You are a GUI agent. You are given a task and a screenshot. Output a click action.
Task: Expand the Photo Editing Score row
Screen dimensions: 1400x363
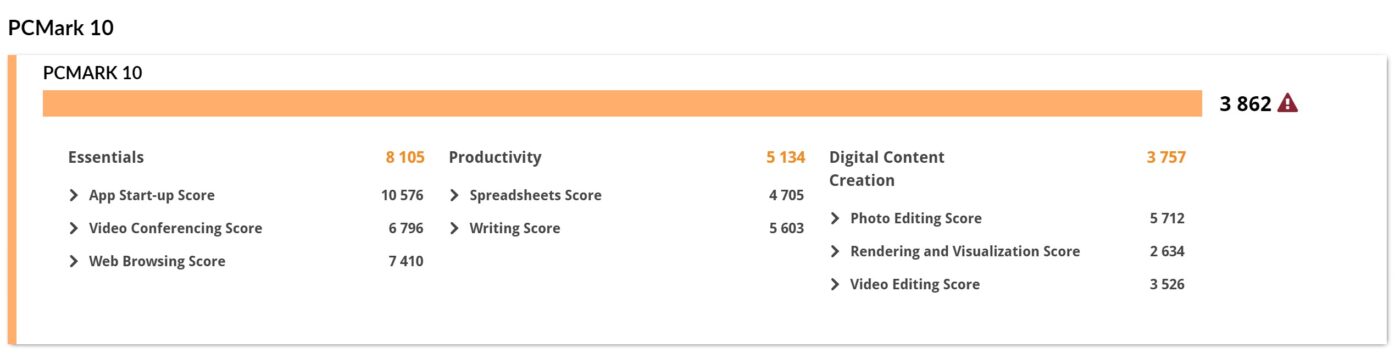pyautogui.click(x=836, y=218)
